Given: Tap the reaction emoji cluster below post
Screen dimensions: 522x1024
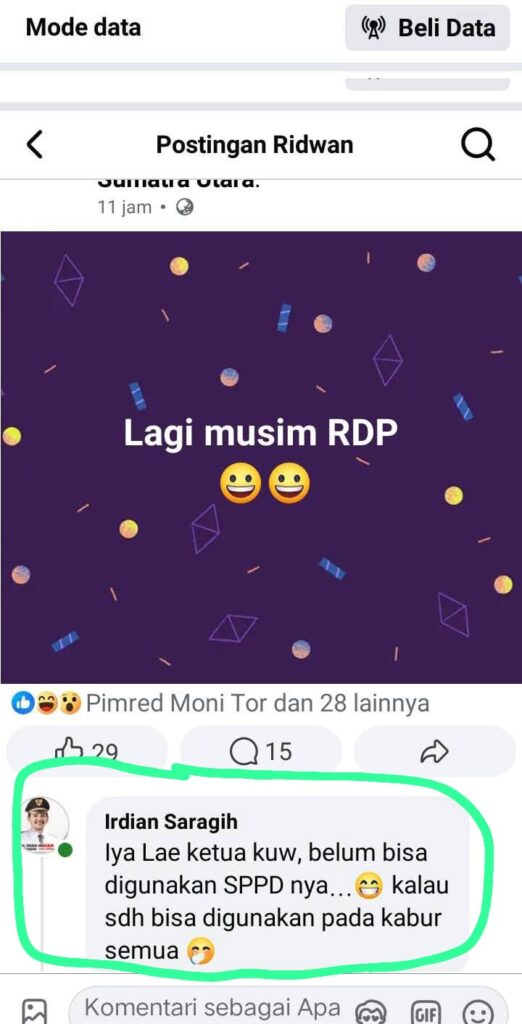Looking at the screenshot, I should 46,703.
